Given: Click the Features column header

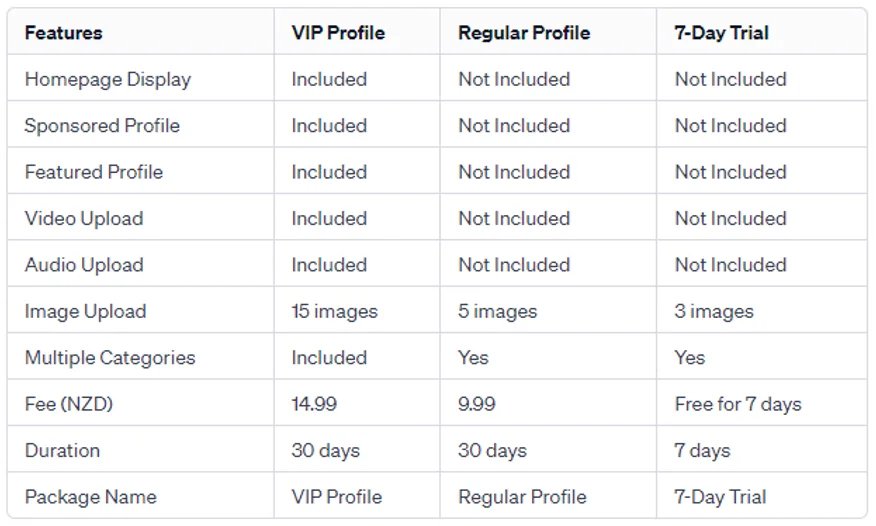Looking at the screenshot, I should 64,33.
